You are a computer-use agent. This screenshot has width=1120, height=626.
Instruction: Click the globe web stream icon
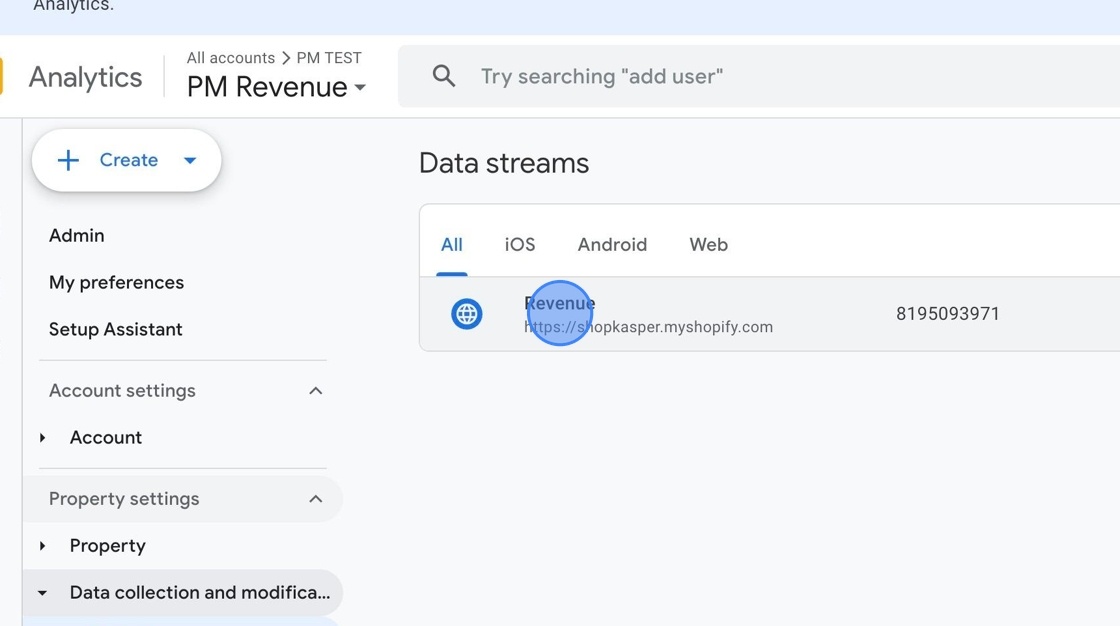click(466, 313)
